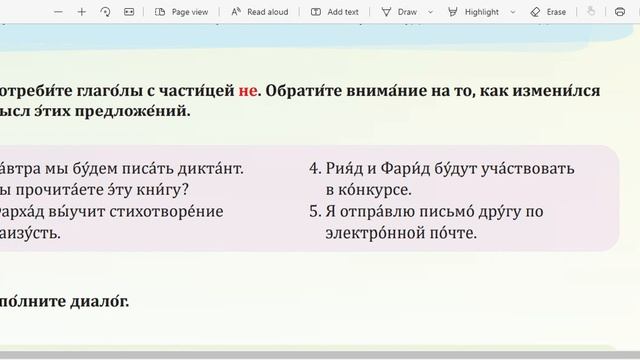640x360 pixels.
Task: Select the Add text tool
Action: (335, 12)
